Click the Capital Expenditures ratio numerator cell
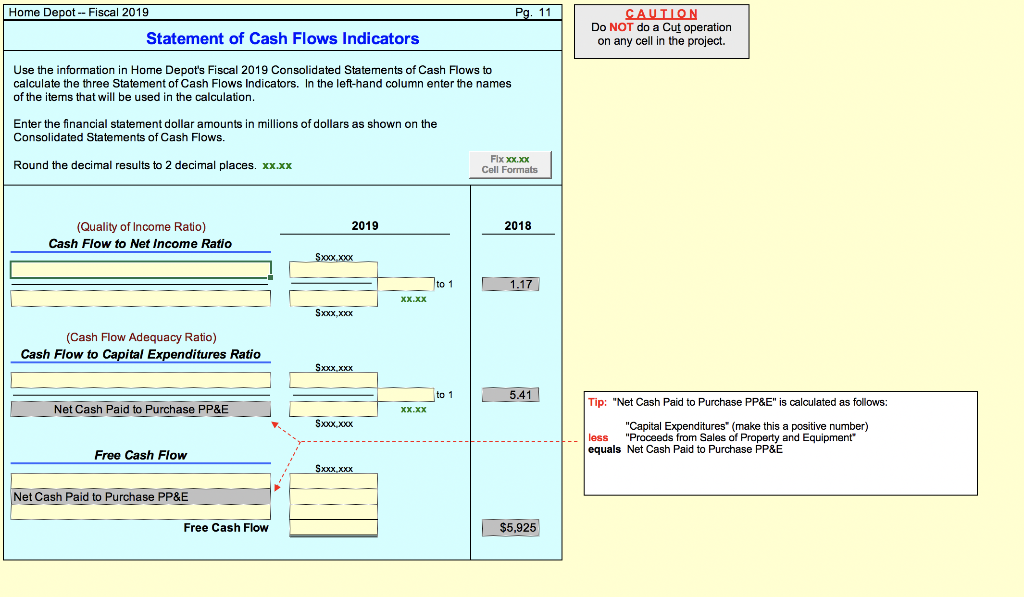 pyautogui.click(x=332, y=380)
